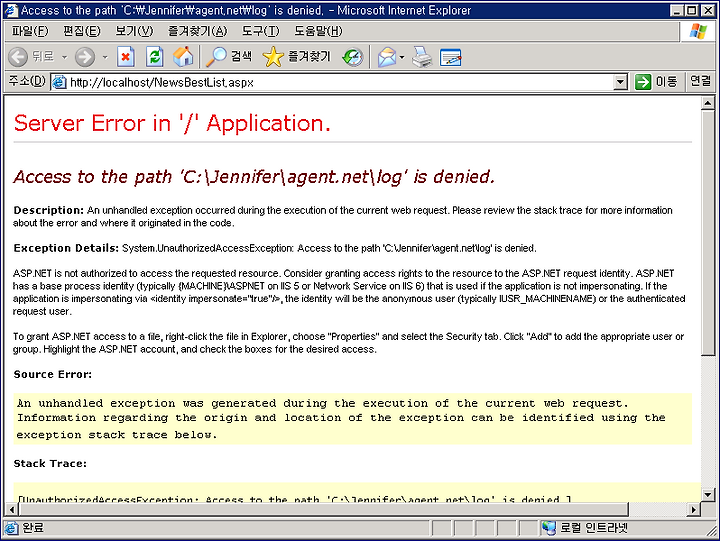Click the 'Exception Details:' label

pos(66,248)
